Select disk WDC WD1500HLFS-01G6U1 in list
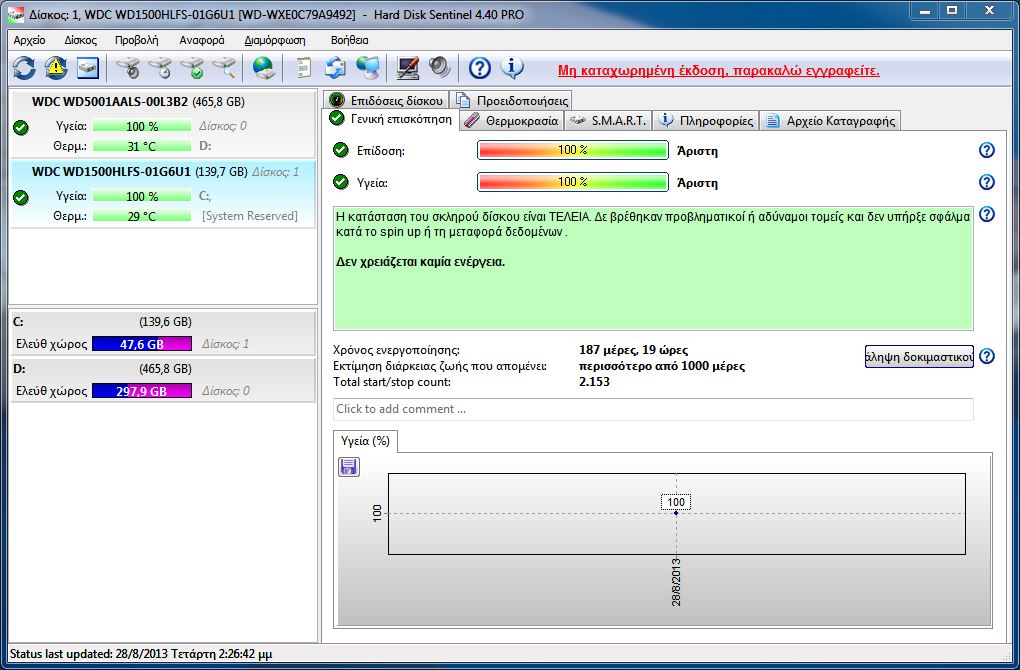The height and width of the screenshot is (670, 1020). pyautogui.click(x=163, y=194)
